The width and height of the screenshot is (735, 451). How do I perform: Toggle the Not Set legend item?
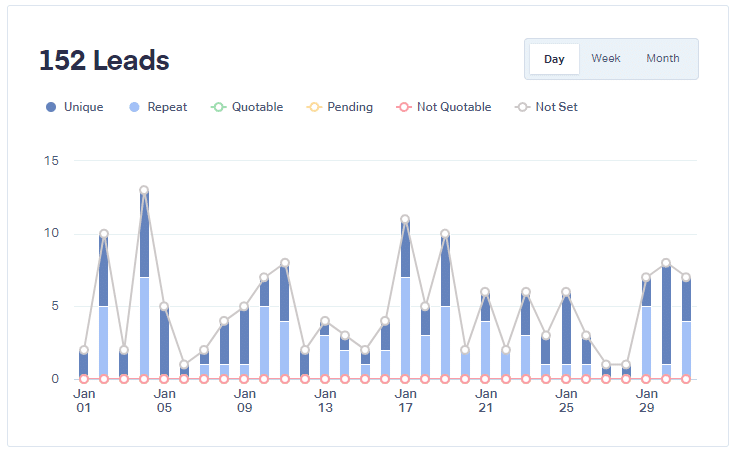[546, 107]
